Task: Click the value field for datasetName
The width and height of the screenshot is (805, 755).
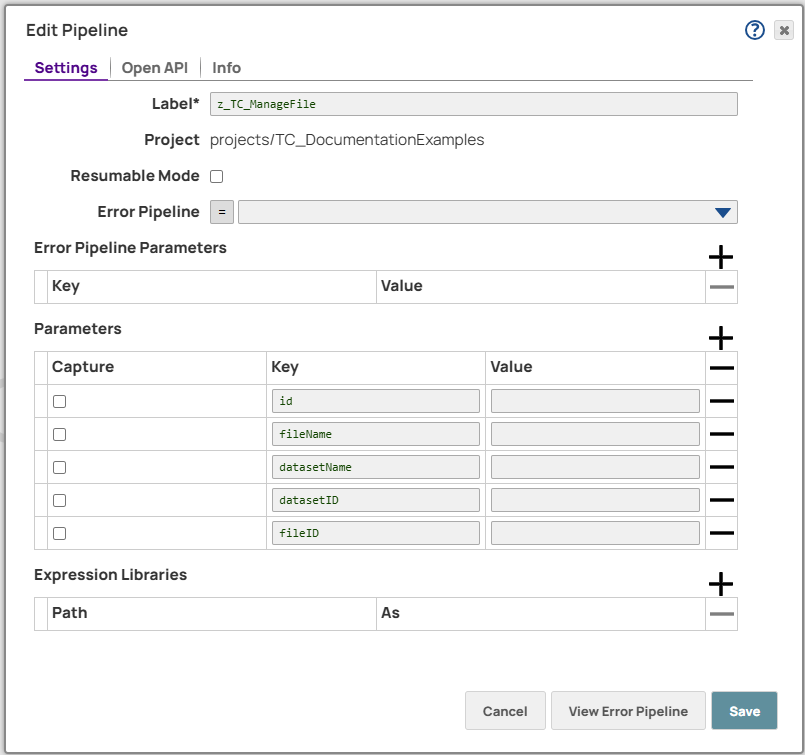Action: tap(595, 467)
